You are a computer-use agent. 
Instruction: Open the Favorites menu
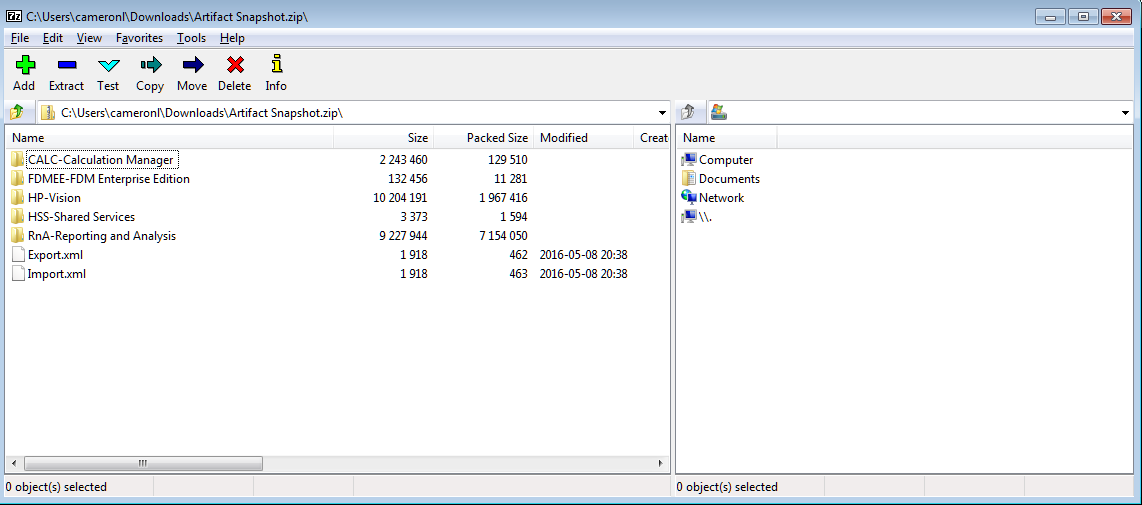(139, 38)
